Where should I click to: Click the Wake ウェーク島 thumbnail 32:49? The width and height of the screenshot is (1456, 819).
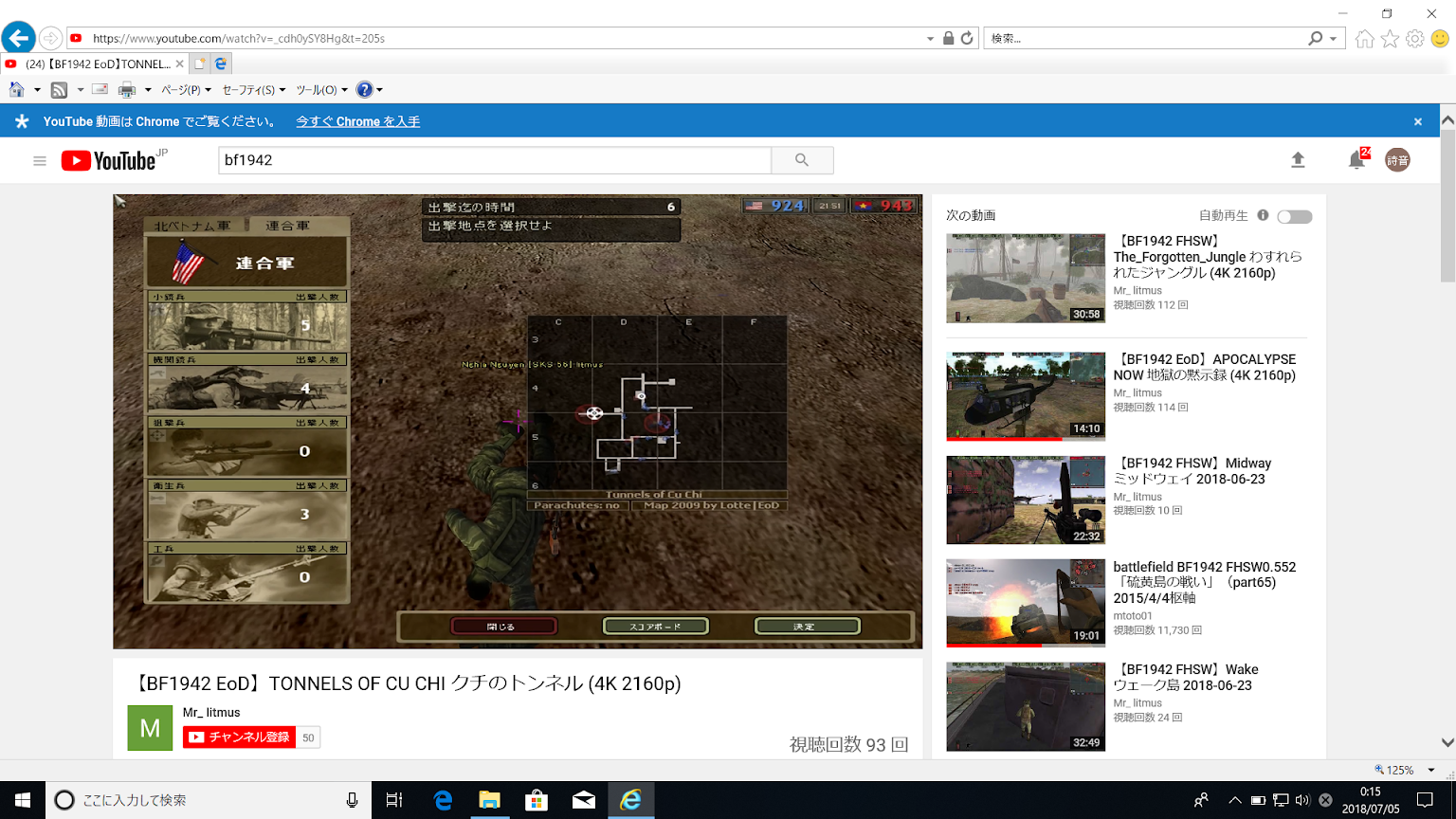[1026, 706]
